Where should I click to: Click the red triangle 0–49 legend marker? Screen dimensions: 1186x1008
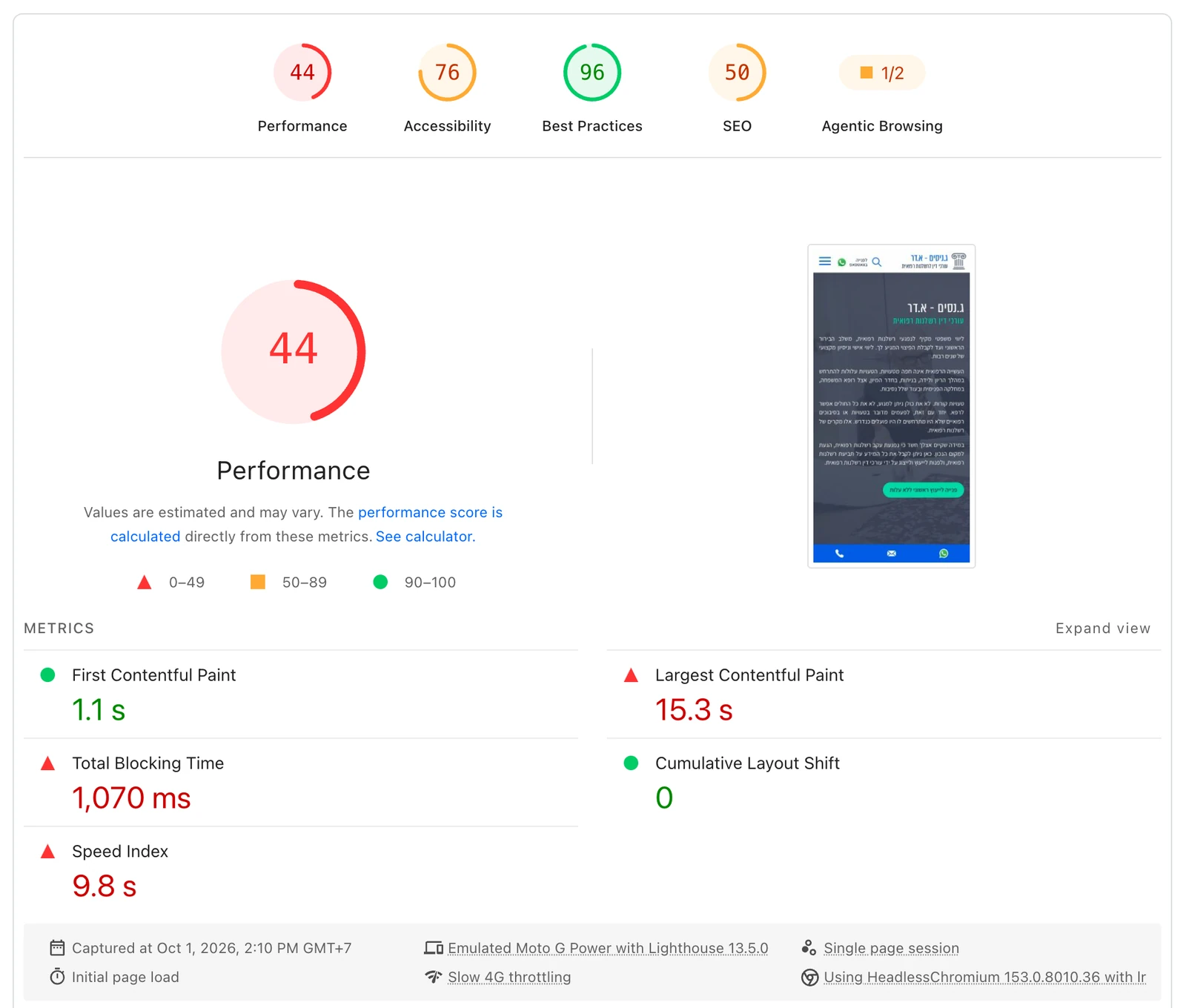pyautogui.click(x=145, y=583)
